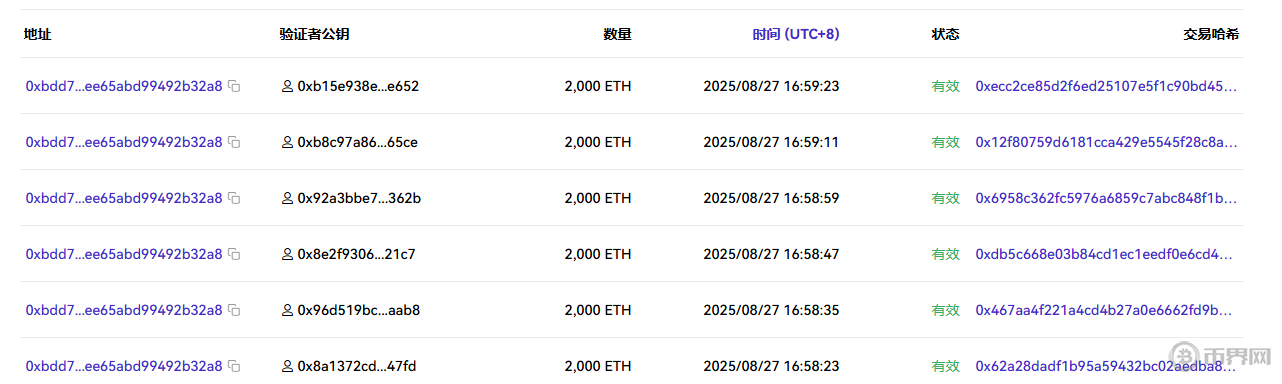This screenshot has height=384, width=1282.
Task: Click validator icon beside 0xb15e938e...e652
Action: (287, 87)
